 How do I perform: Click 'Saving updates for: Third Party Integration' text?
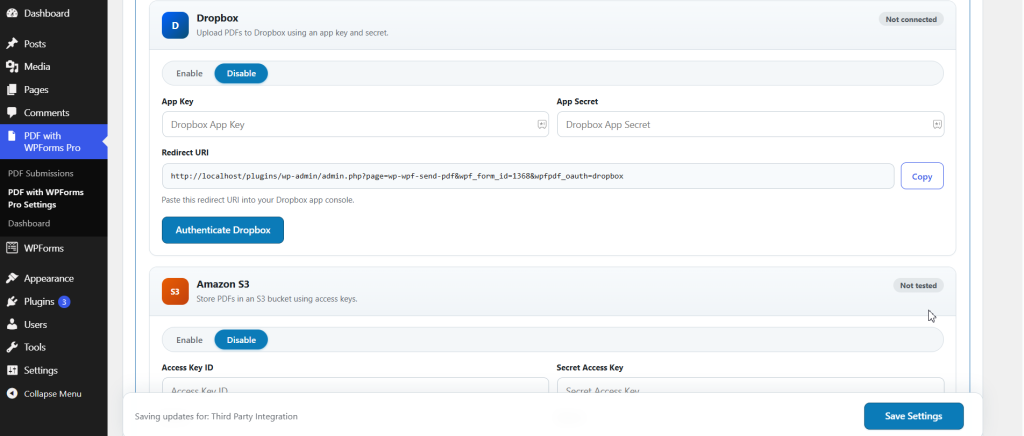(216, 416)
